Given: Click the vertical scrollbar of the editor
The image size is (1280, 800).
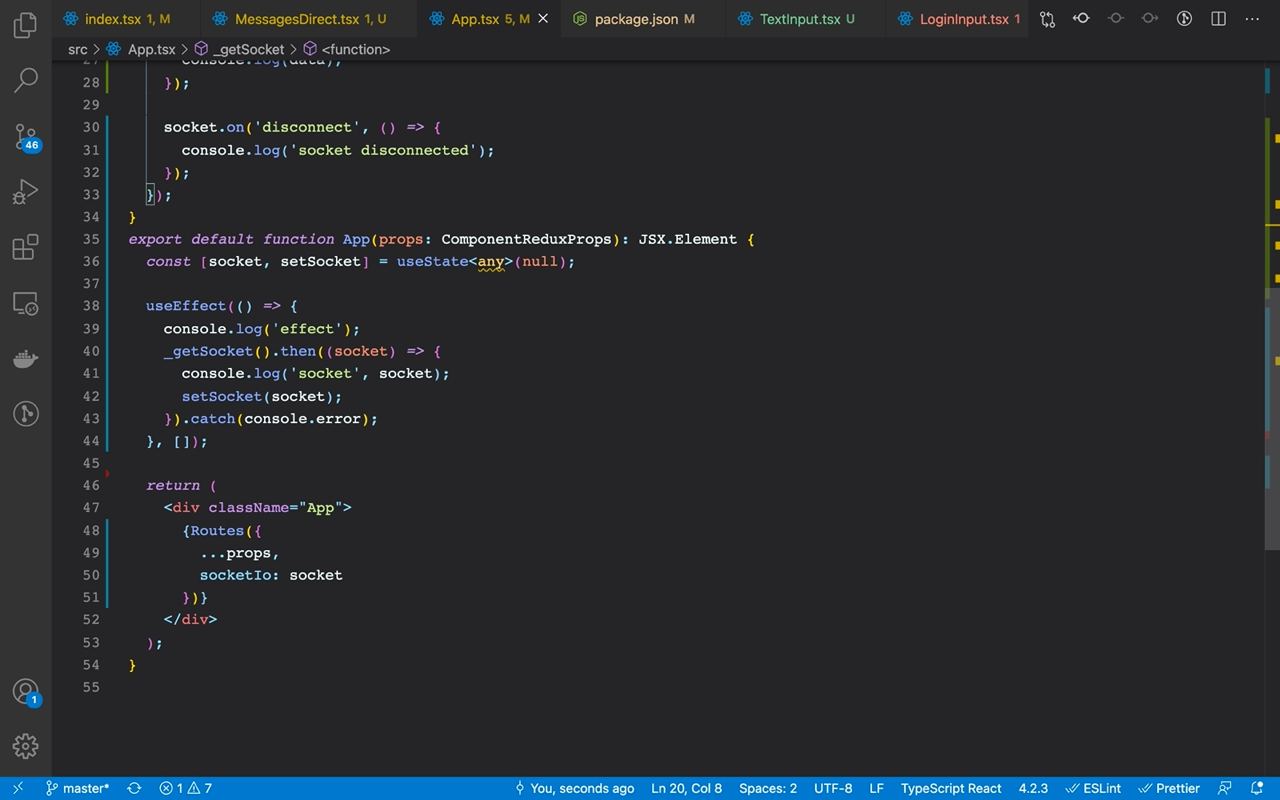Looking at the screenshot, I should coord(1272,420).
